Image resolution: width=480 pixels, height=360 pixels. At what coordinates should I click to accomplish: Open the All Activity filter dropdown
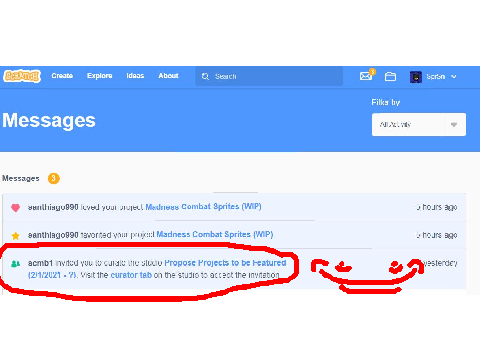pyautogui.click(x=419, y=125)
